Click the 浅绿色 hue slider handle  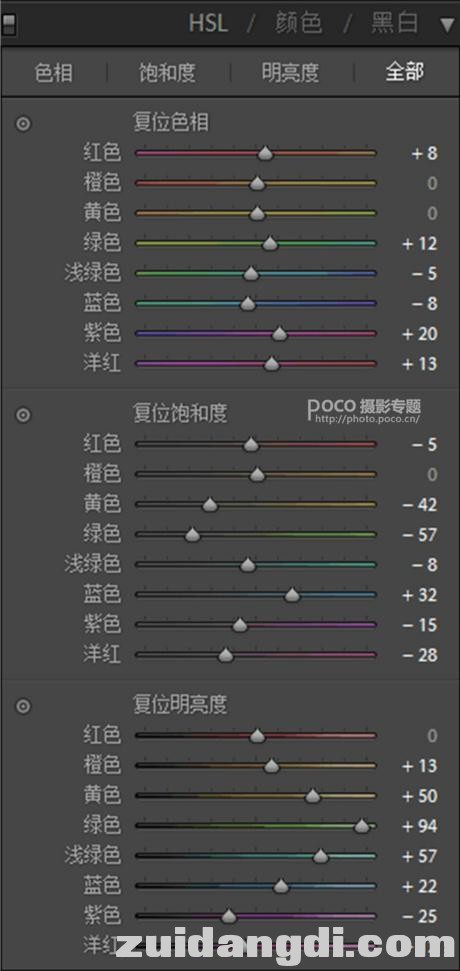click(251, 273)
